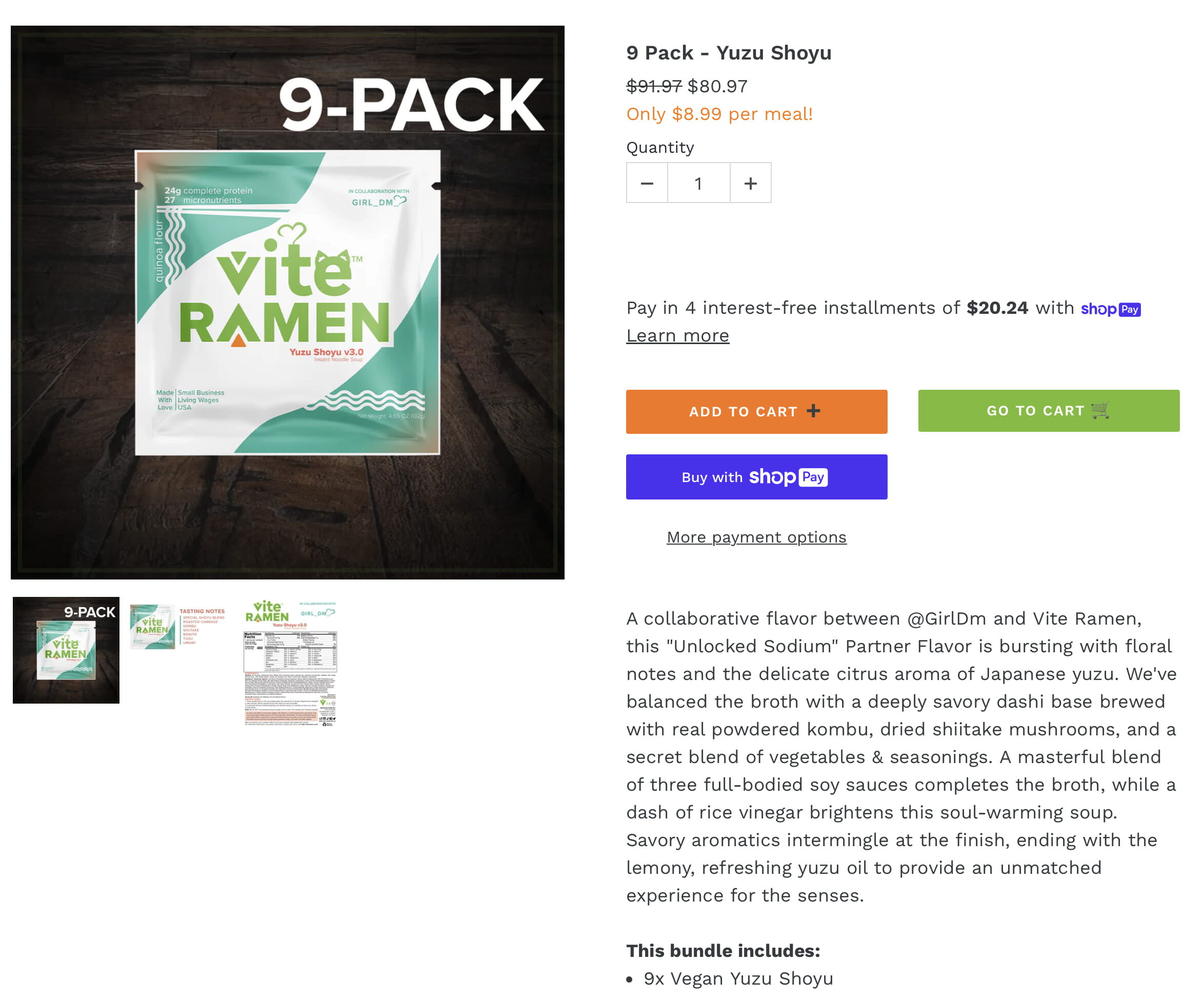1204x1000 pixels.
Task: Open Learn more about installments
Action: click(678, 335)
